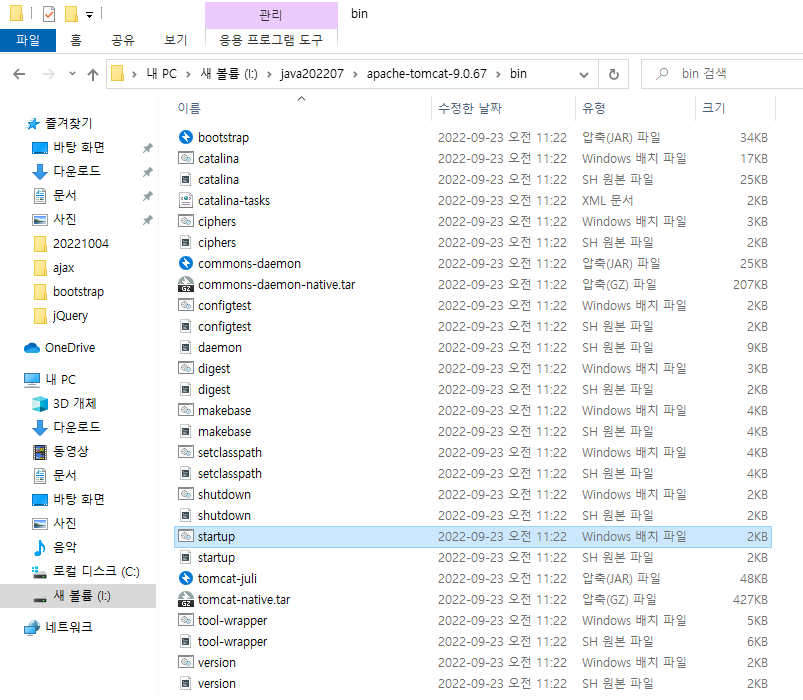Click the Videos film icon in sidebar
This screenshot has height=700, width=803.
click(x=40, y=452)
